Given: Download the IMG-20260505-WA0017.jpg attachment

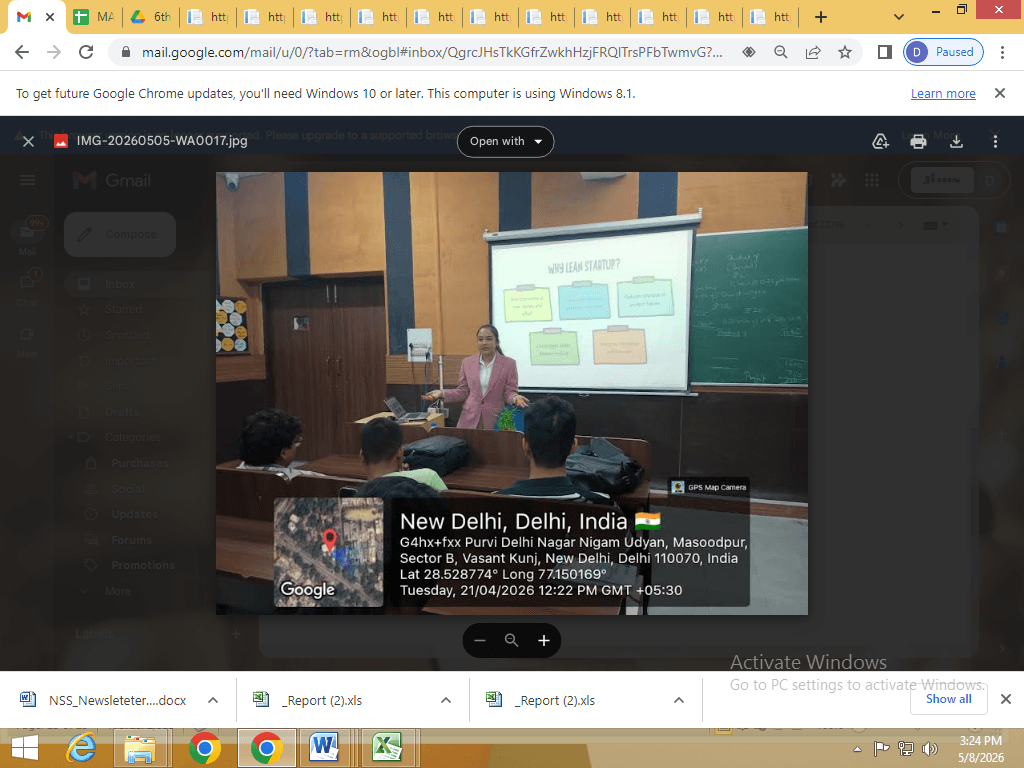Looking at the screenshot, I should click(x=956, y=141).
